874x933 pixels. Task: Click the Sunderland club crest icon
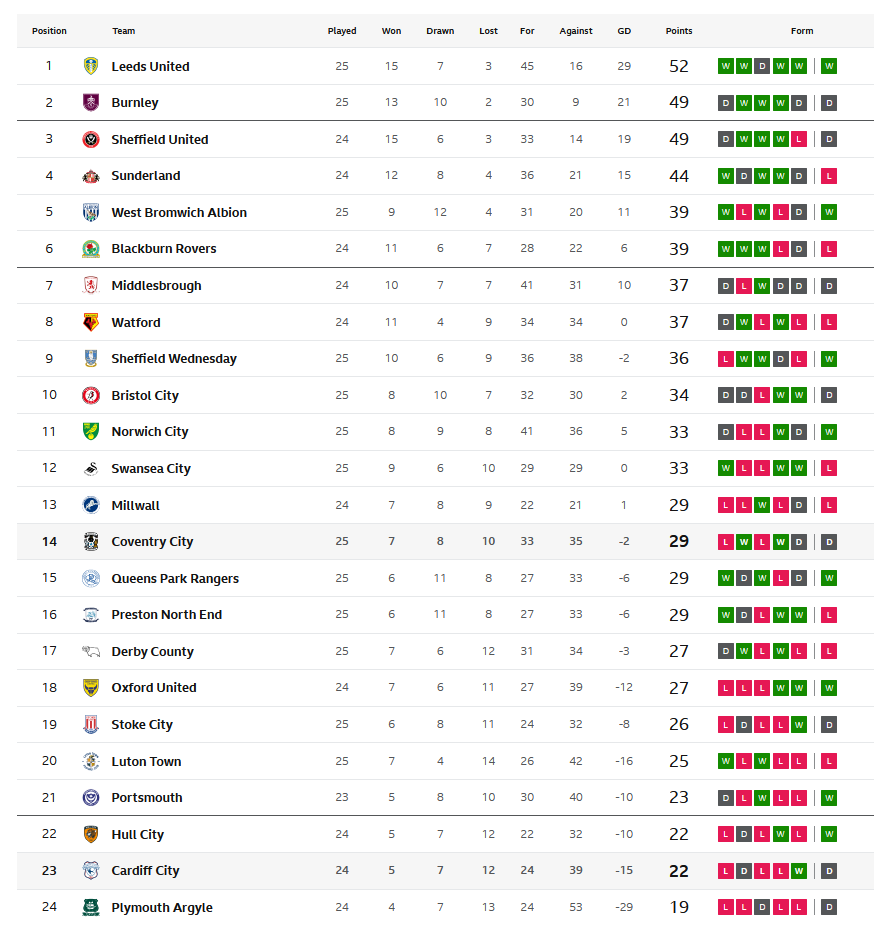(x=91, y=176)
